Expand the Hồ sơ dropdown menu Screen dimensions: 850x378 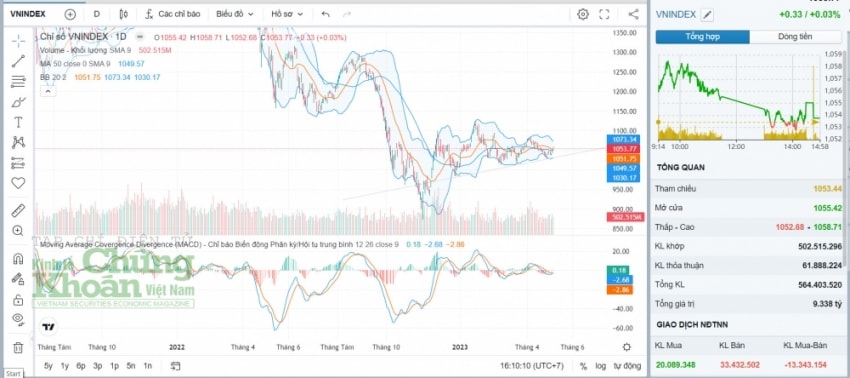click(x=287, y=14)
